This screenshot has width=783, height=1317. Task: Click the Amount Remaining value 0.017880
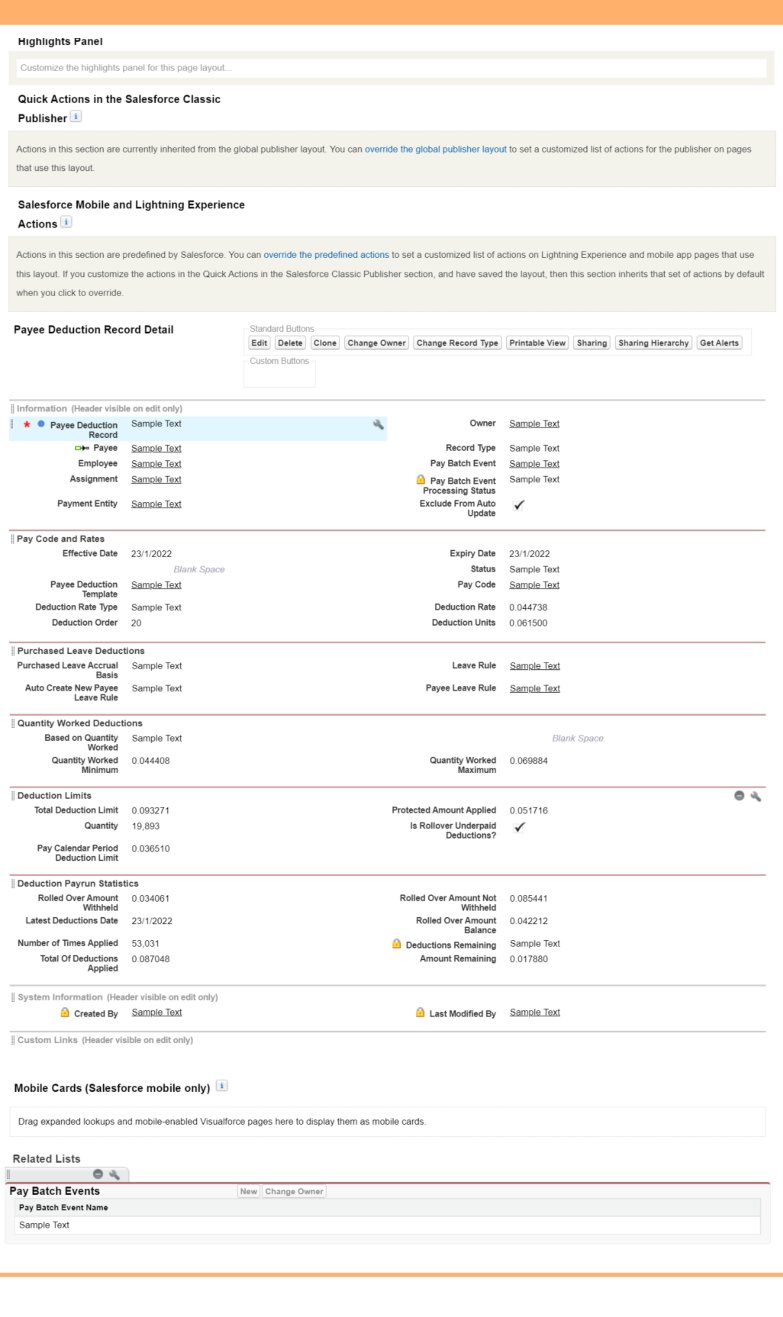pos(528,959)
